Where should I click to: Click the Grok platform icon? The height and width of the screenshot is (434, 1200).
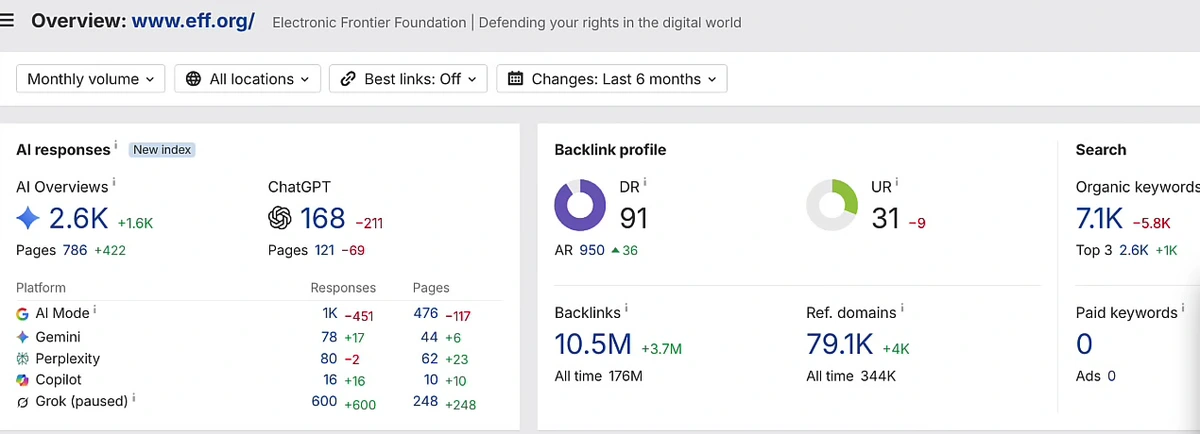tap(22, 401)
